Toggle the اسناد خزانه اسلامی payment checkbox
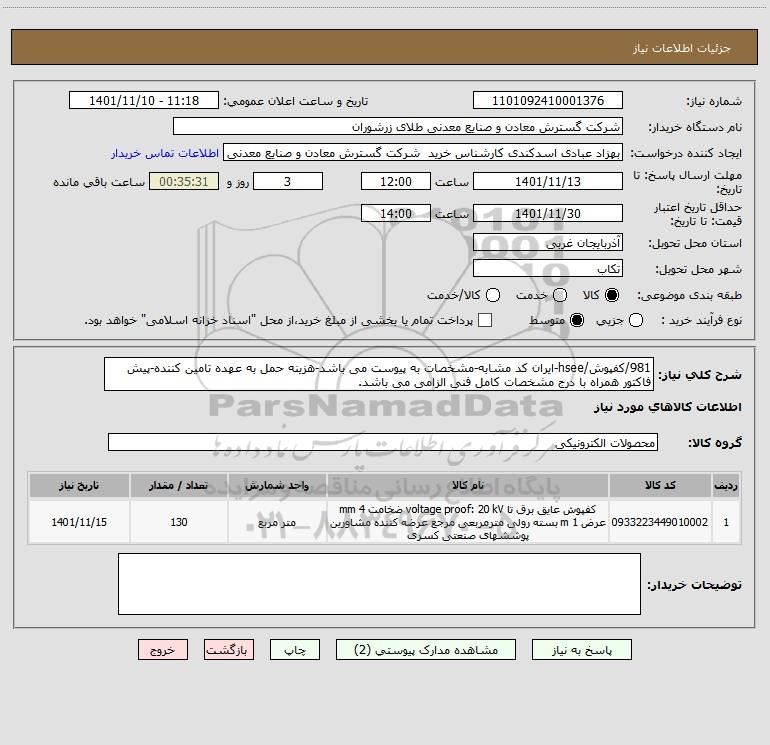This screenshot has width=770, height=745. (485, 320)
